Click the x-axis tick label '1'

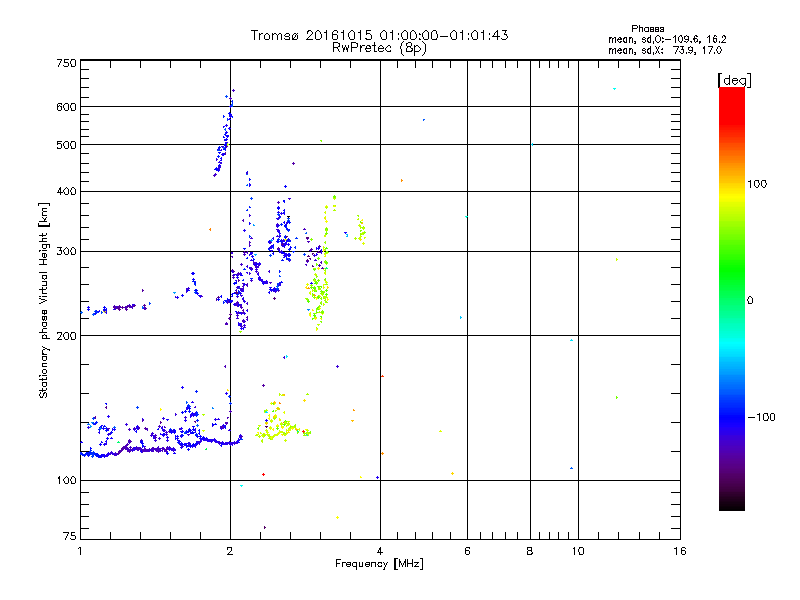pyautogui.click(x=80, y=551)
